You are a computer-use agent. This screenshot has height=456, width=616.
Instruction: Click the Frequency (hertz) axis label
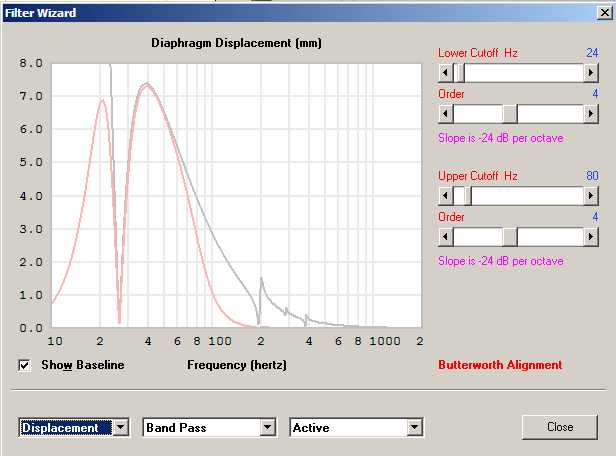point(237,365)
